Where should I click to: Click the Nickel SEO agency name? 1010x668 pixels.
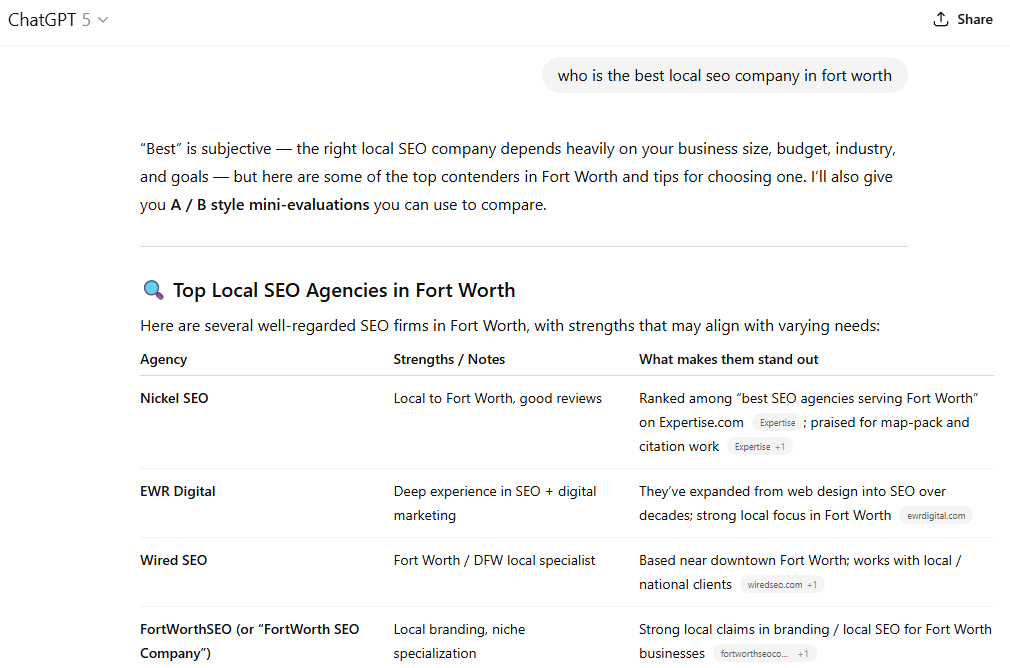pos(174,398)
